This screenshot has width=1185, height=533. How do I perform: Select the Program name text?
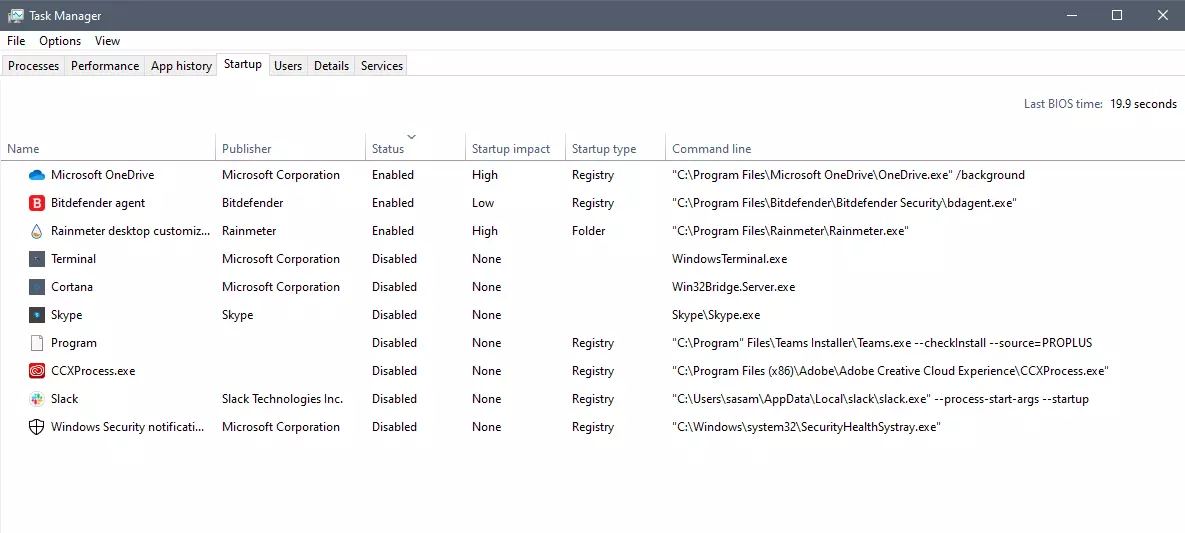[x=73, y=343]
